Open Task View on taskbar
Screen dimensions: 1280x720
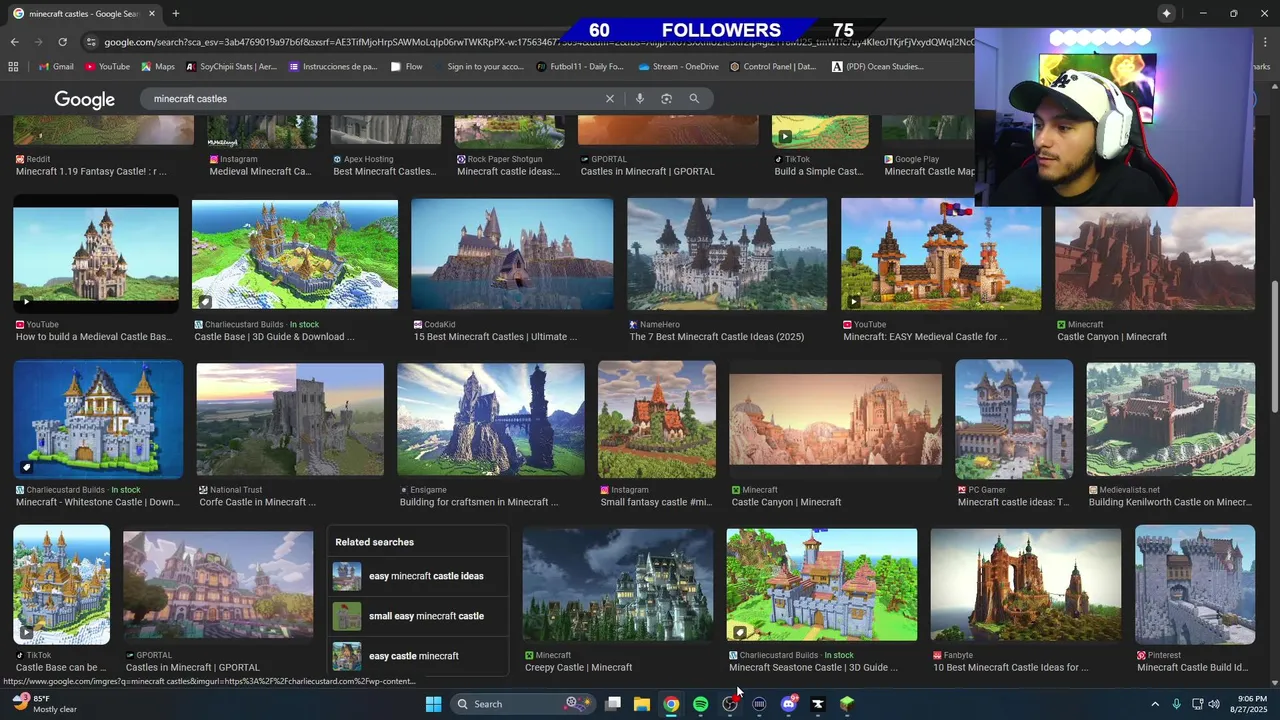pyautogui.click(x=613, y=704)
